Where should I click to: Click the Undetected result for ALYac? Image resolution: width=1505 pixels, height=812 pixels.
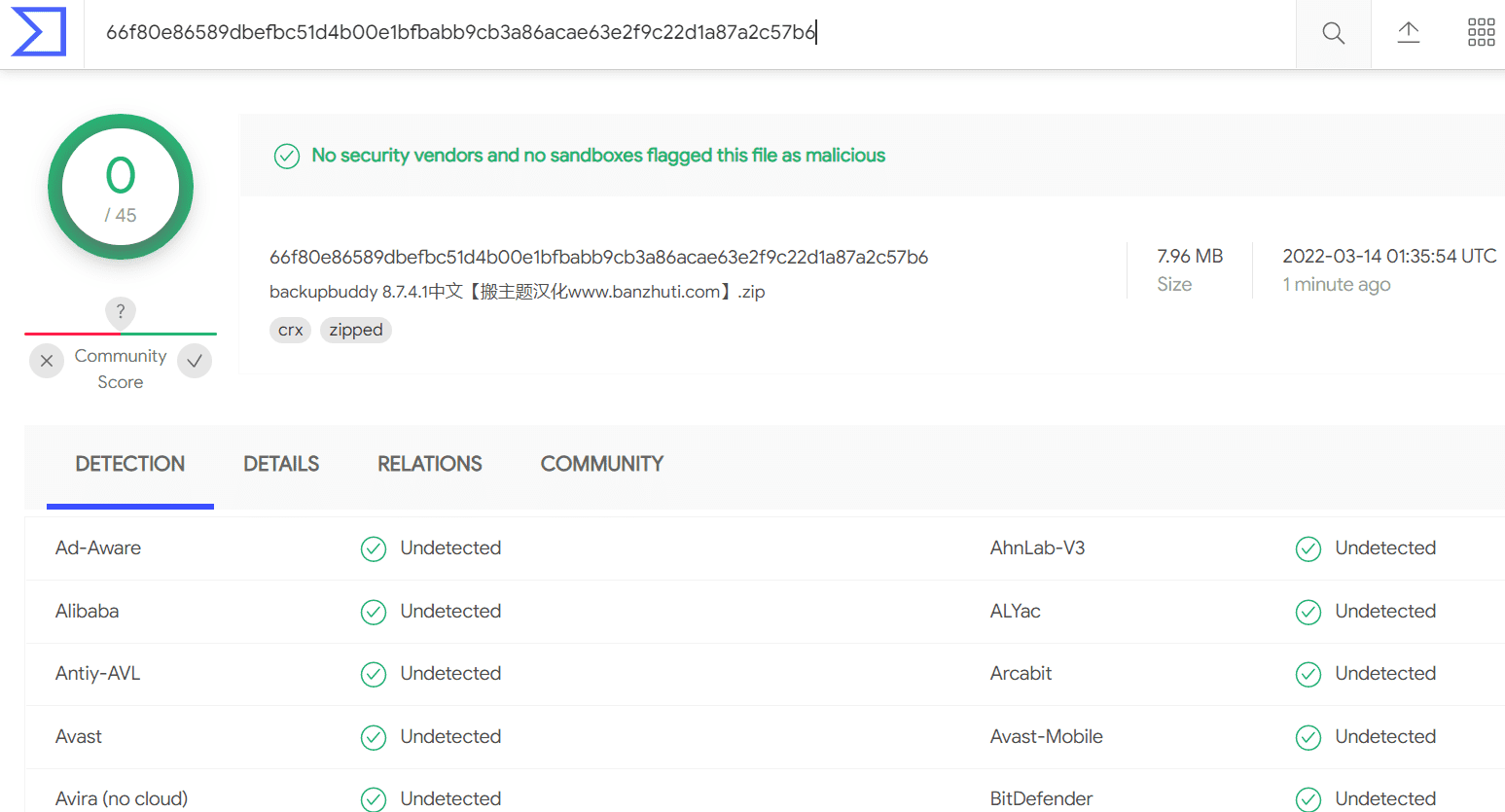click(x=1386, y=611)
